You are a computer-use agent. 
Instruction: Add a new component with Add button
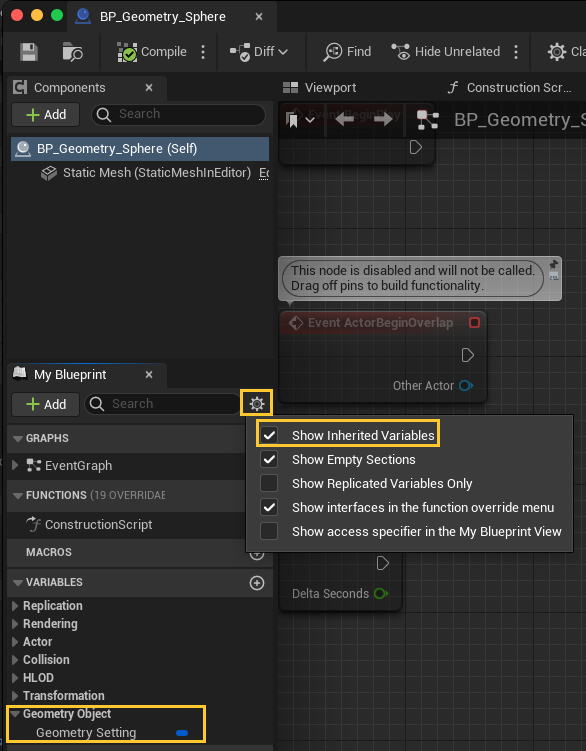pos(46,115)
